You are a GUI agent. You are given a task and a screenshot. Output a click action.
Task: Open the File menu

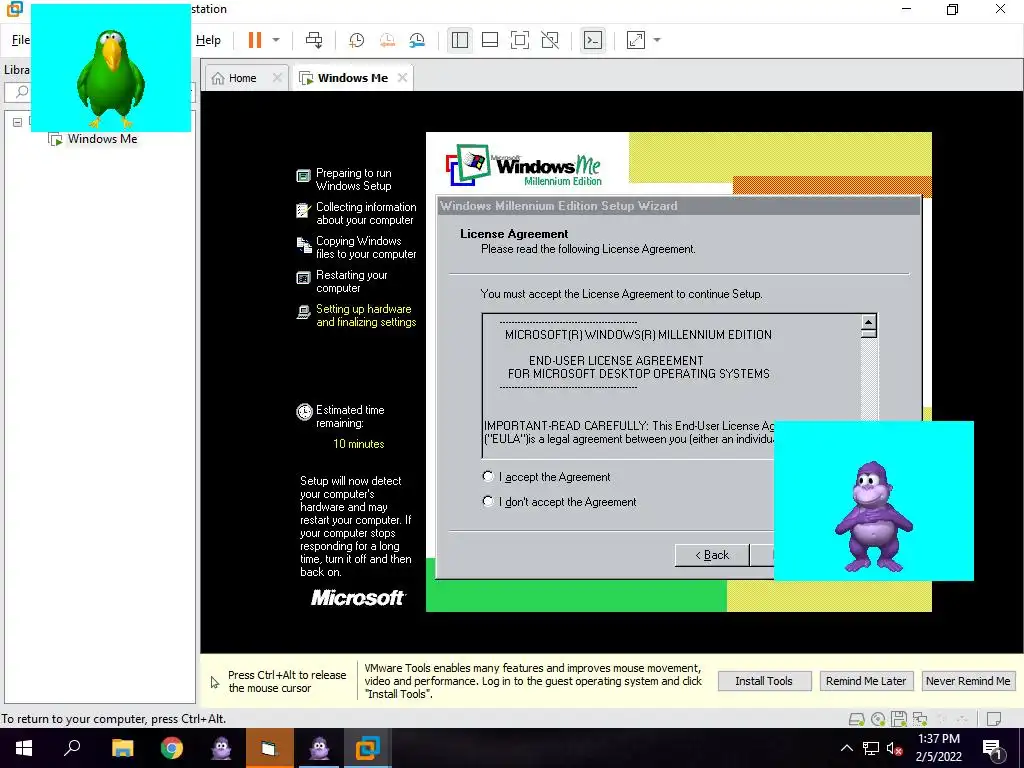pyautogui.click(x=20, y=40)
